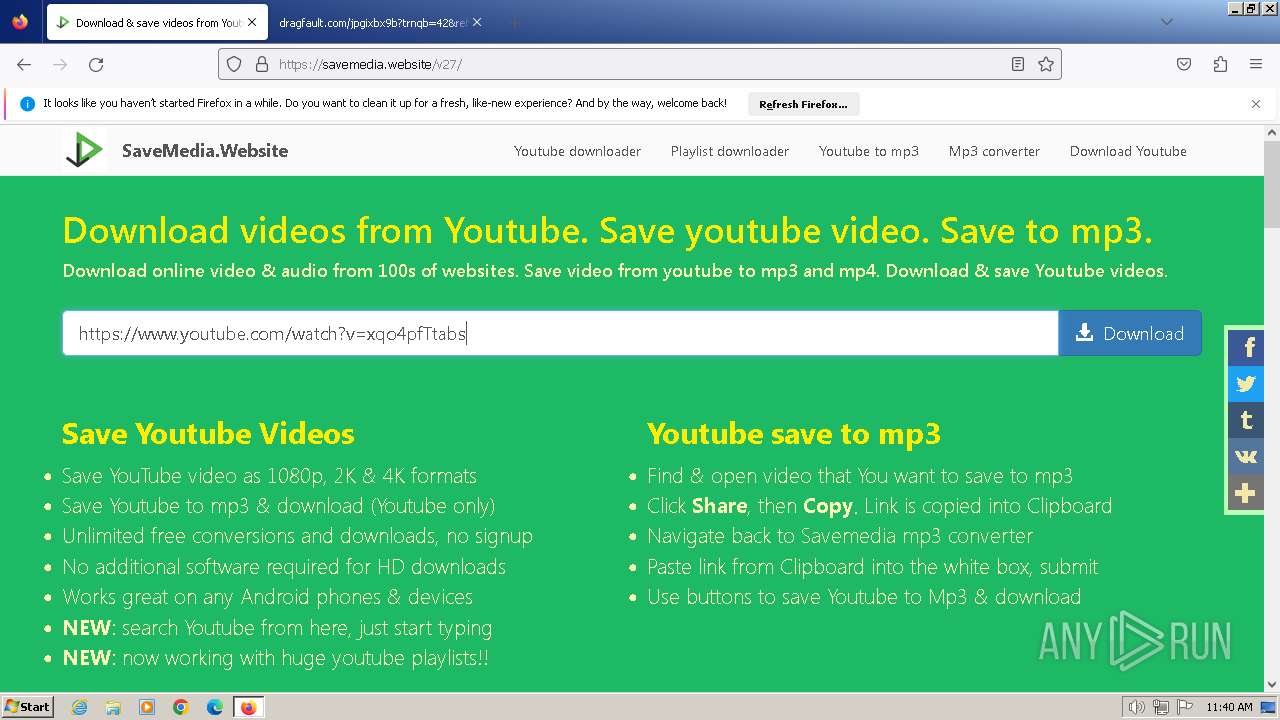Image resolution: width=1280 pixels, height=720 pixels.
Task: Click the Action Center flag tray icon
Action: (1185, 707)
